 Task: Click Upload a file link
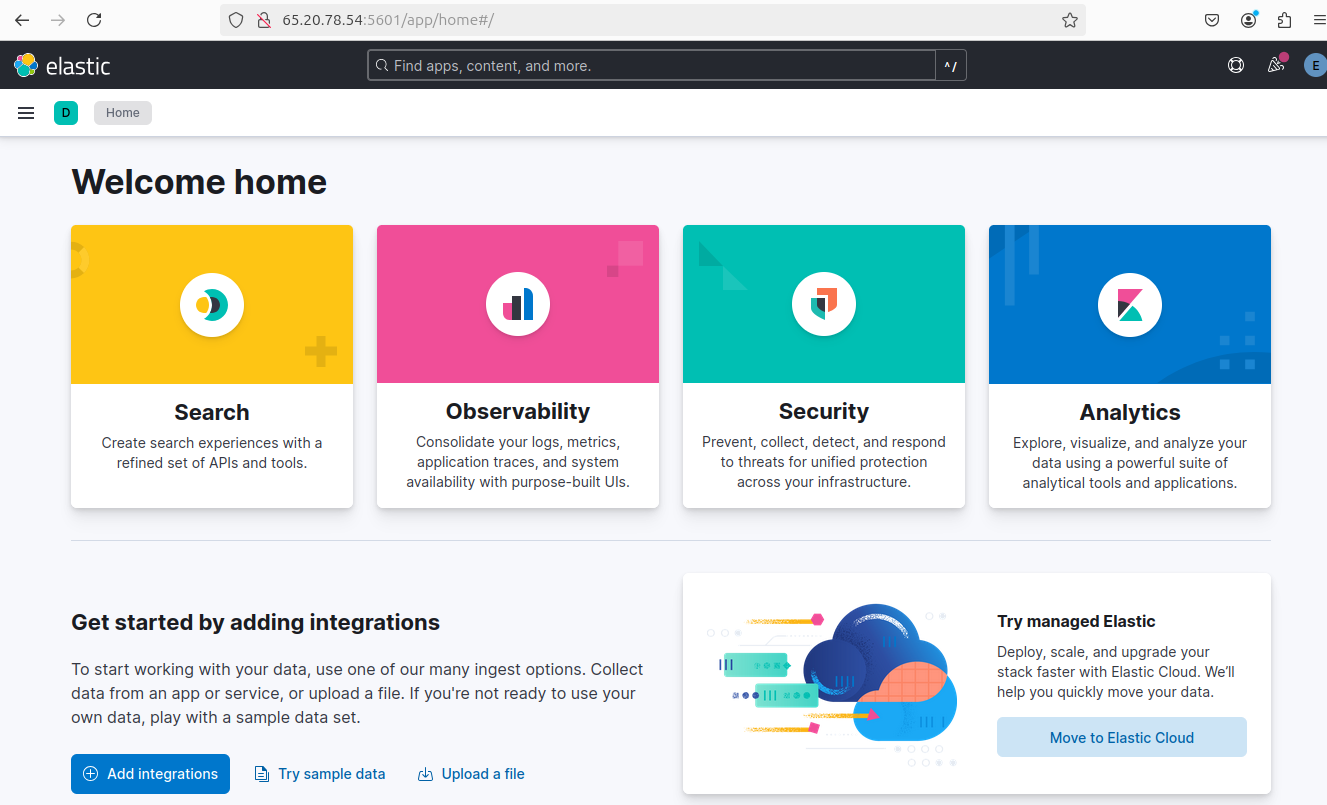(471, 774)
